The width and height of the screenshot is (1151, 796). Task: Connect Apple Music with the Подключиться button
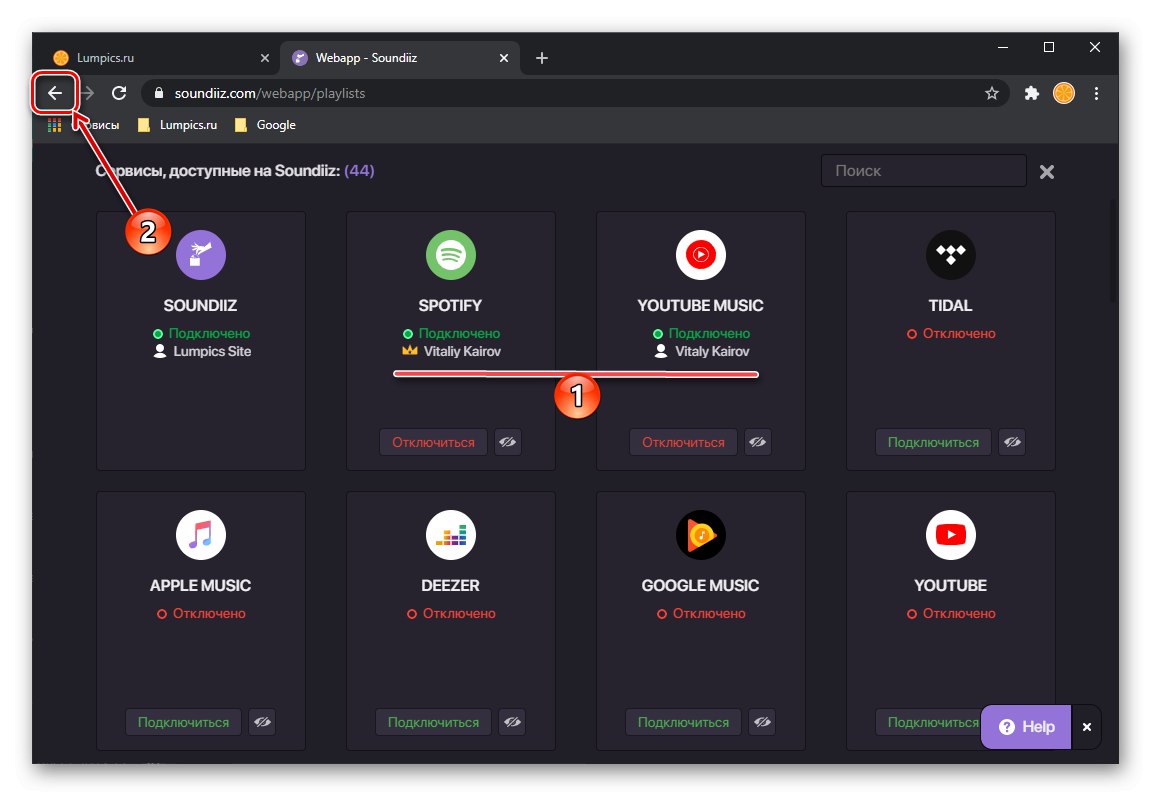184,723
